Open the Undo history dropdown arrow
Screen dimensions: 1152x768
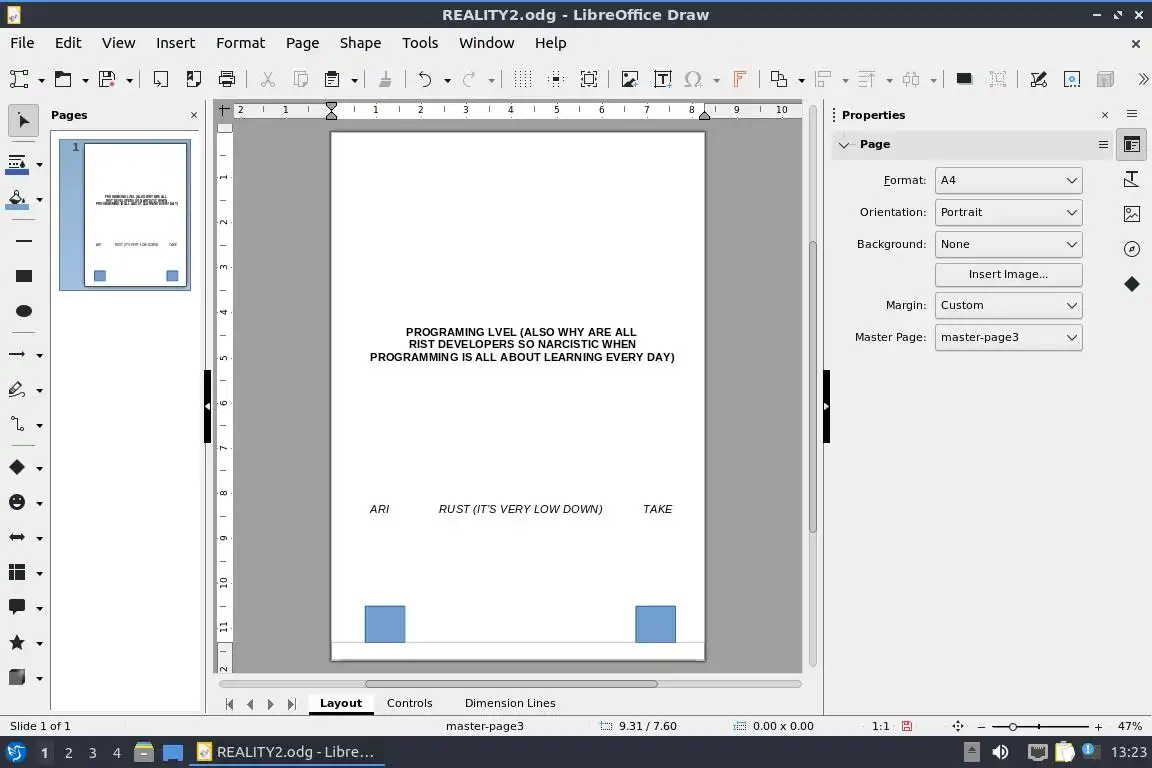[x=447, y=80]
